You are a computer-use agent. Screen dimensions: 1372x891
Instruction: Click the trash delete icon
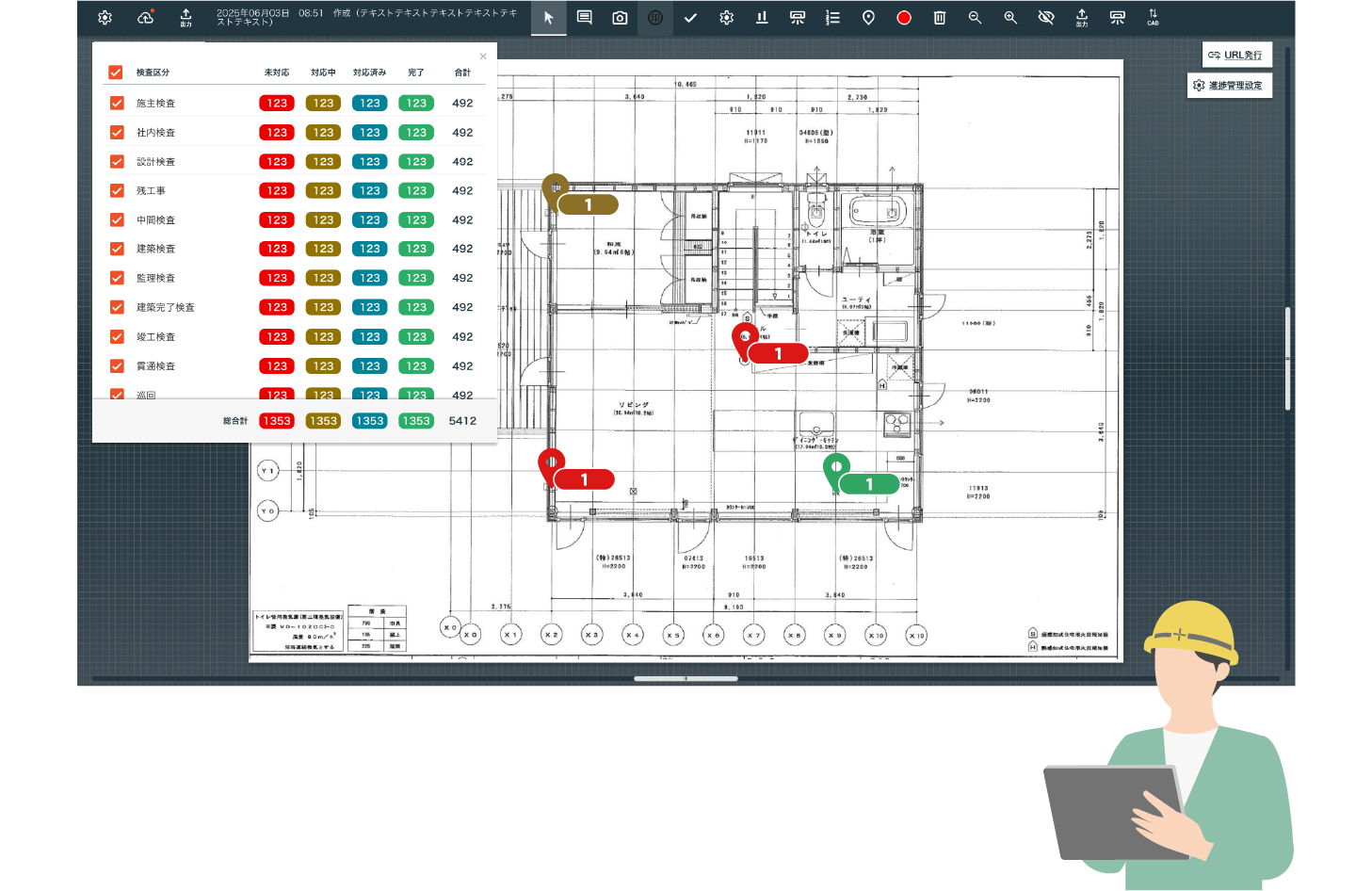coord(939,18)
